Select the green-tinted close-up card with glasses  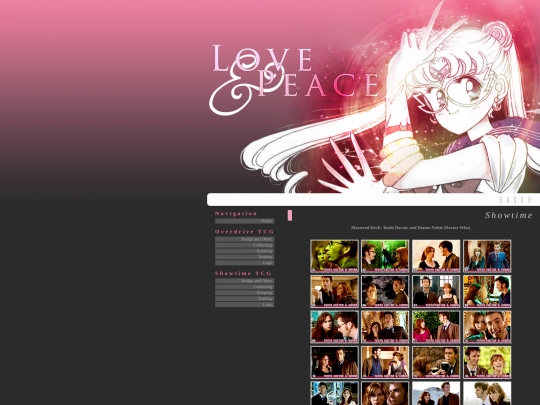334,256
